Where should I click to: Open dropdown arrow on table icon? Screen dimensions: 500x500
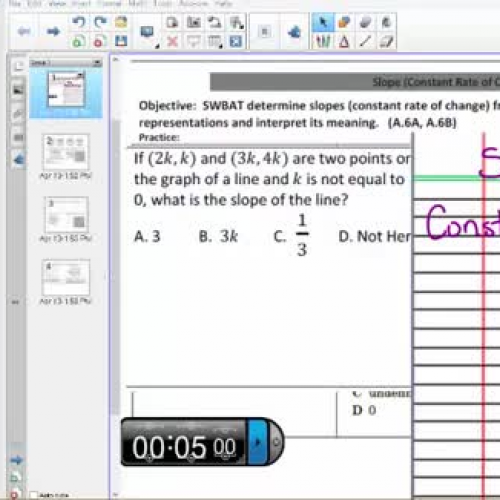point(221,46)
